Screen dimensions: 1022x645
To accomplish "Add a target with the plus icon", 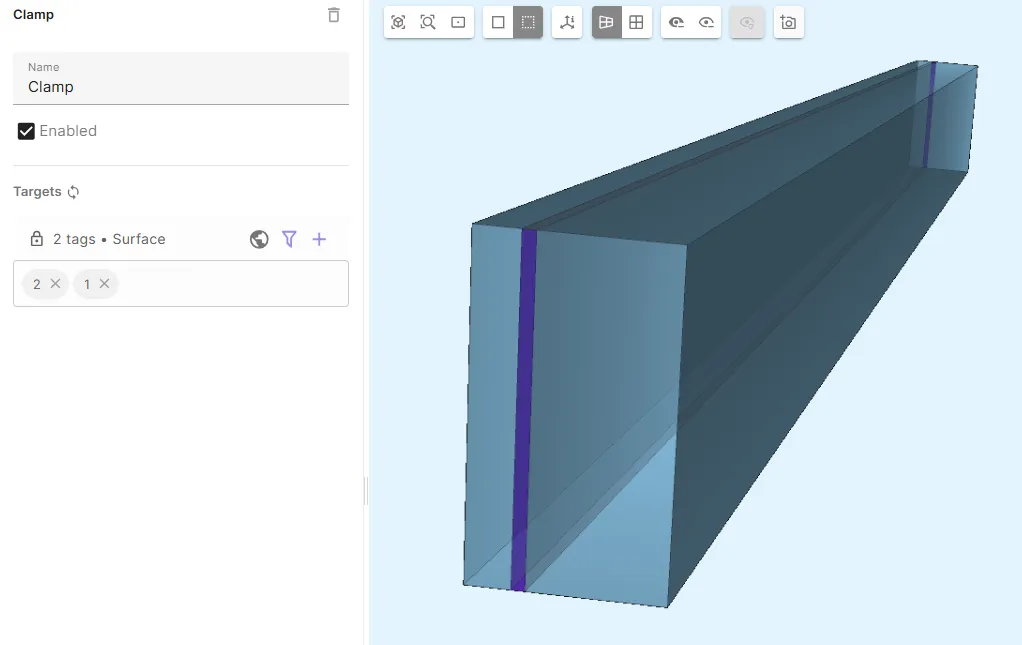I will tap(319, 239).
